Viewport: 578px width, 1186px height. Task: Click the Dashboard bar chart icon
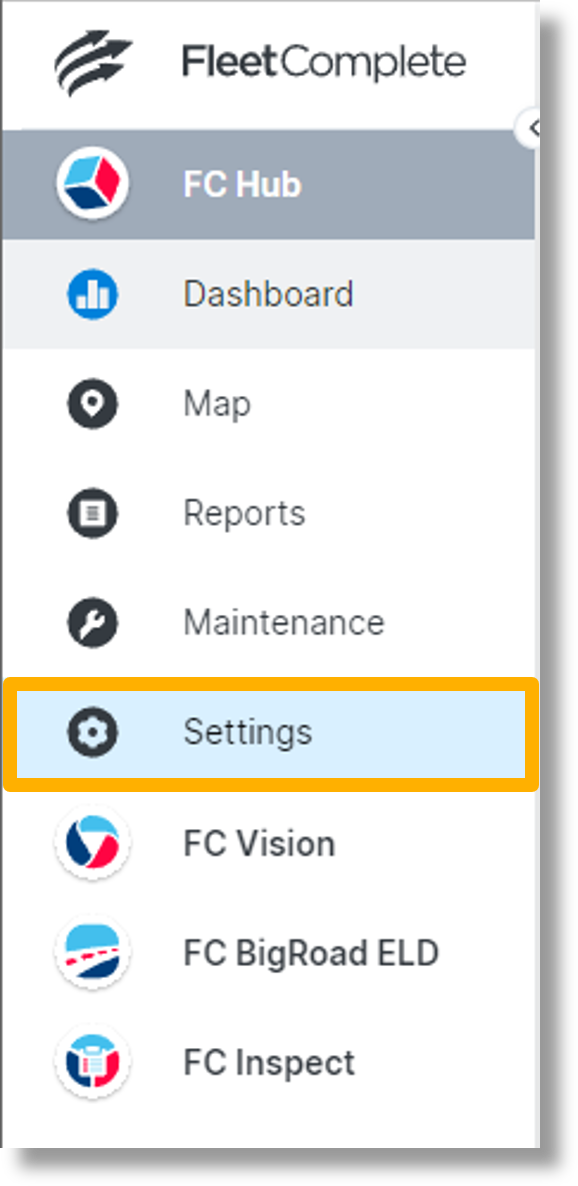point(91,294)
